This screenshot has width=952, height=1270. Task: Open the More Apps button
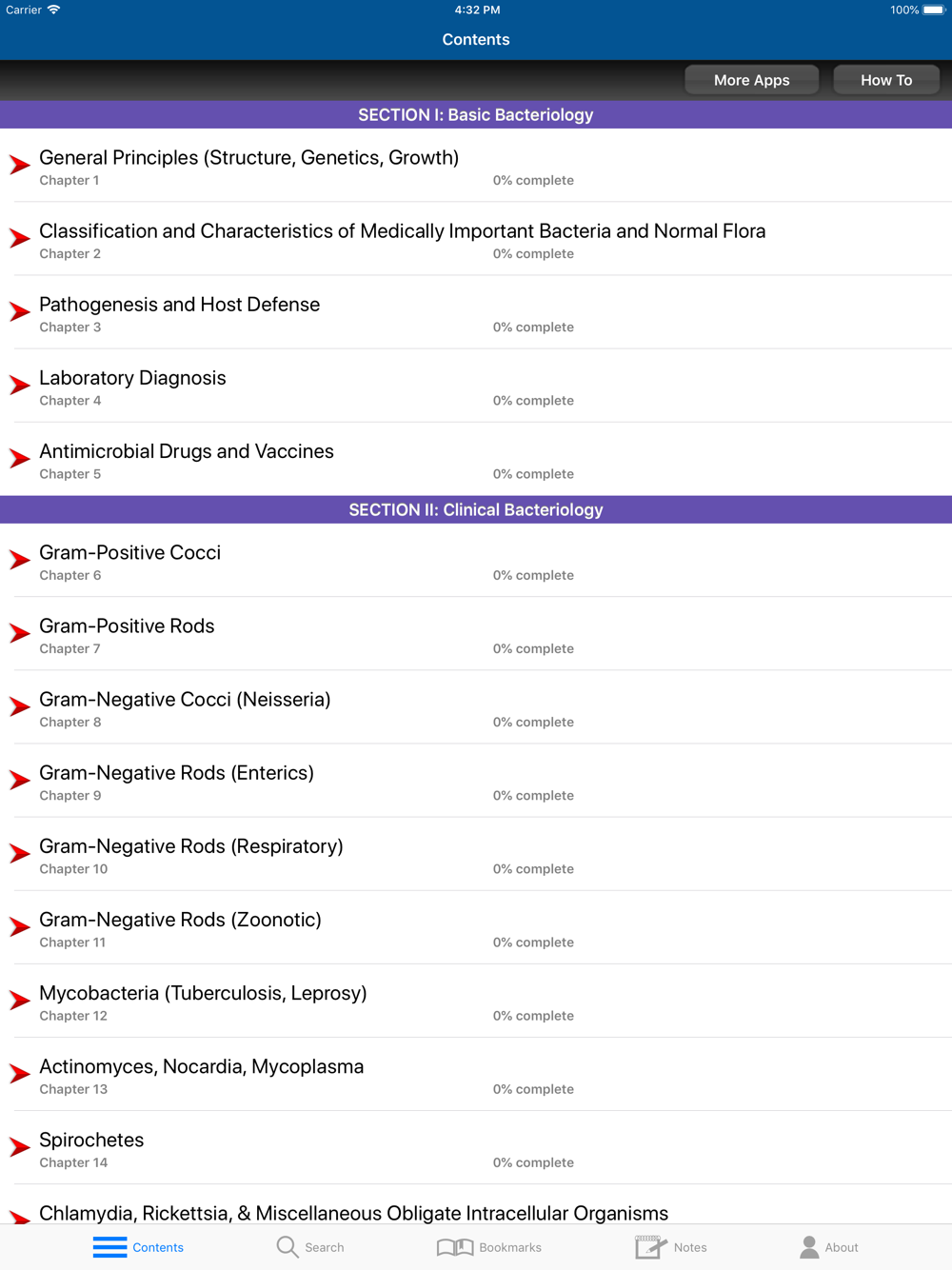(x=751, y=80)
